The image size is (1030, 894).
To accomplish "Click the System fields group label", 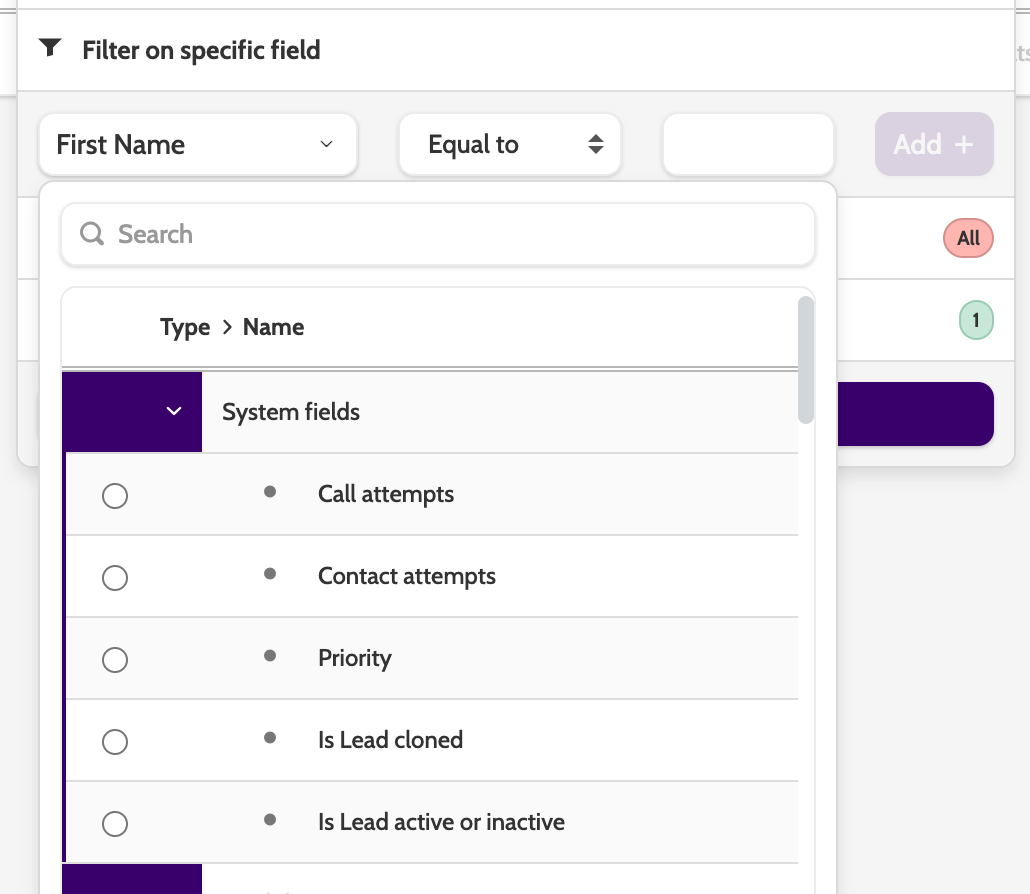I will pyautogui.click(x=291, y=412).
